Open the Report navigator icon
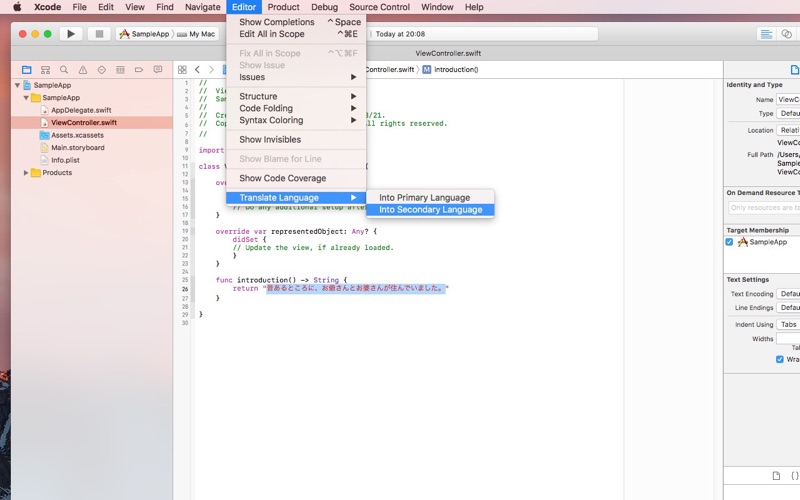The image size is (800, 500). click(x=158, y=70)
